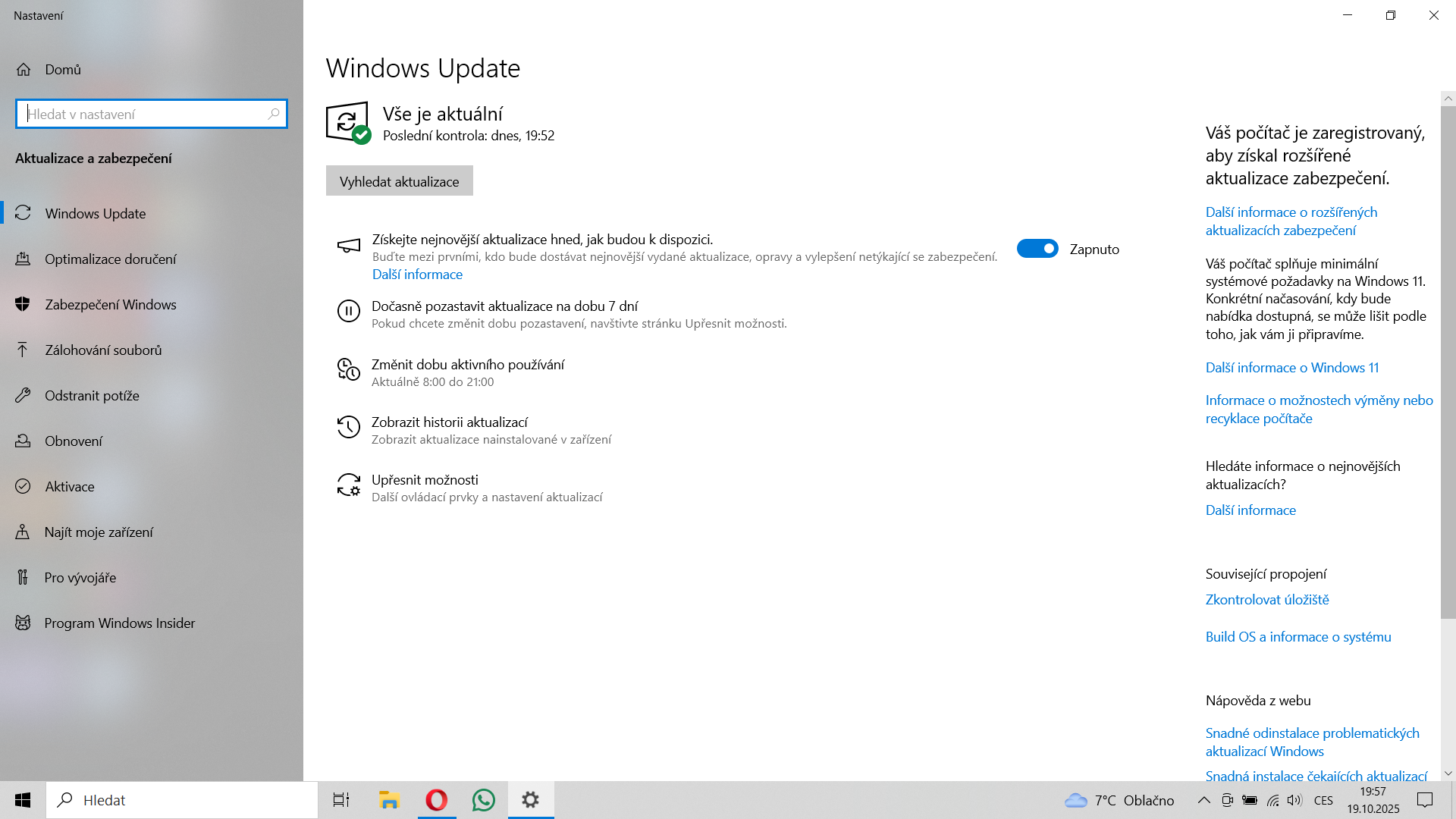Select Odstranit potíže in sidebar
1456x819 pixels.
pos(92,396)
